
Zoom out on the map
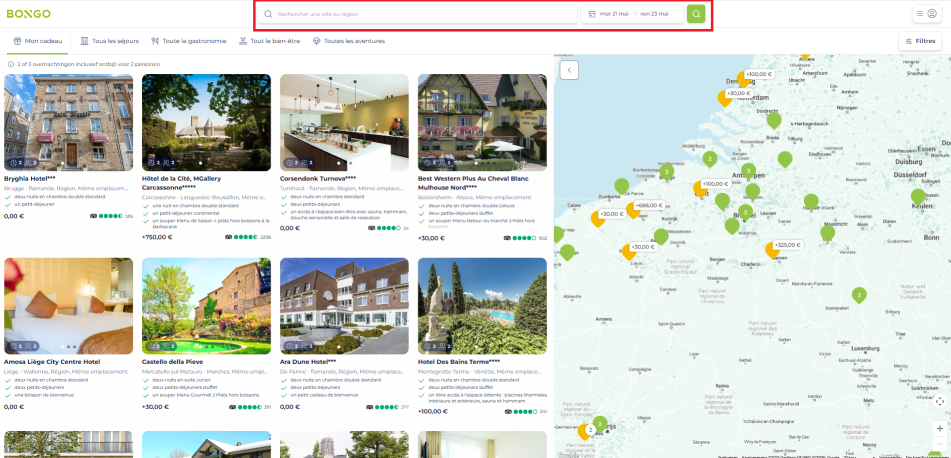(939, 445)
